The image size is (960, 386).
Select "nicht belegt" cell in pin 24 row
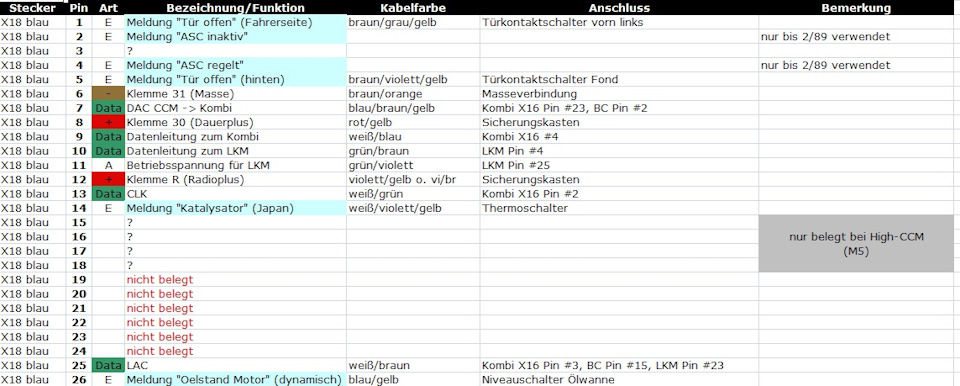click(236, 351)
